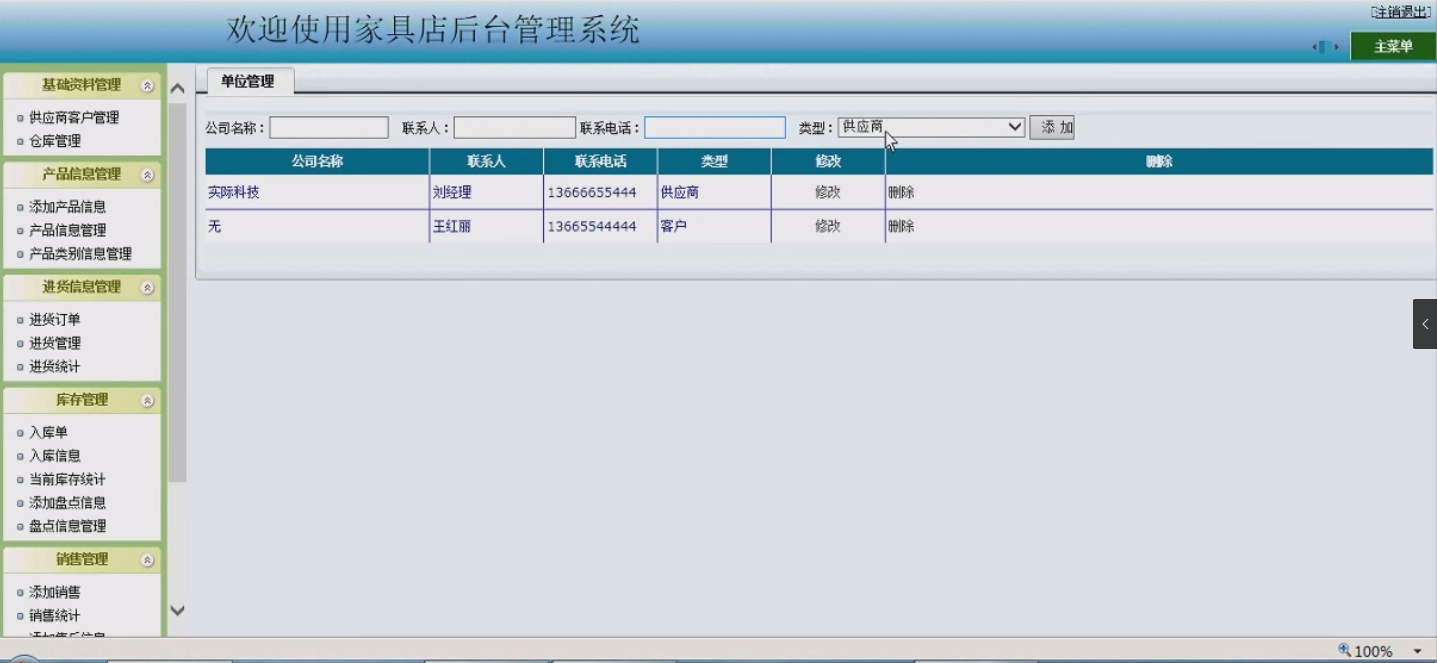Expand the right-edge side panel arrow
The width and height of the screenshot is (1437, 663).
click(x=1425, y=324)
